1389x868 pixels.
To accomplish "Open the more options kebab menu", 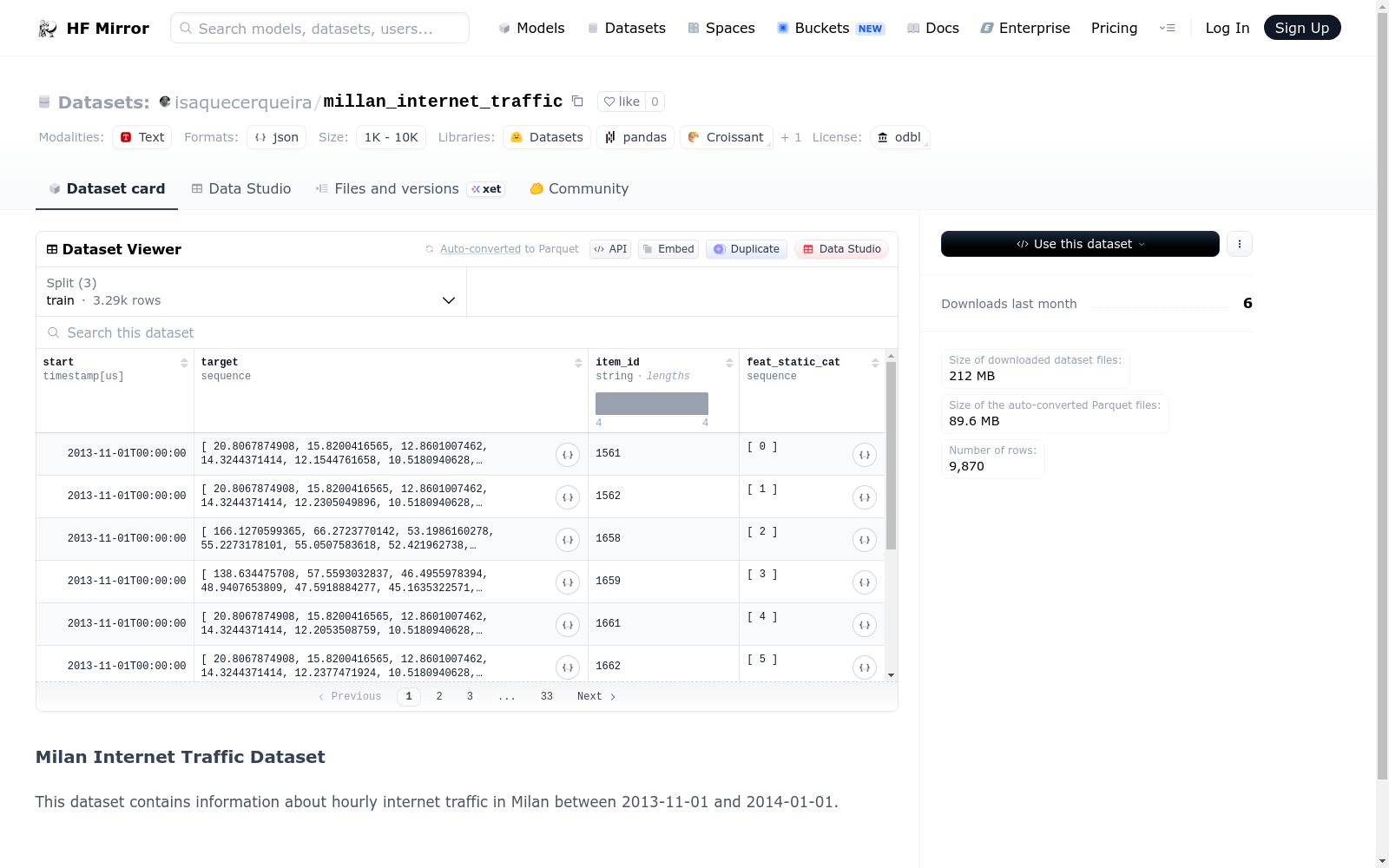I will (x=1240, y=244).
